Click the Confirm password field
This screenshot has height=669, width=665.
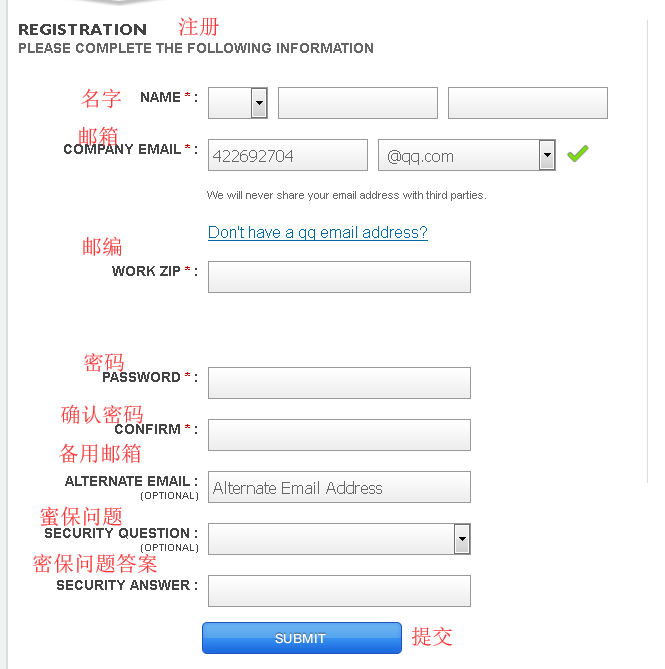coord(339,435)
